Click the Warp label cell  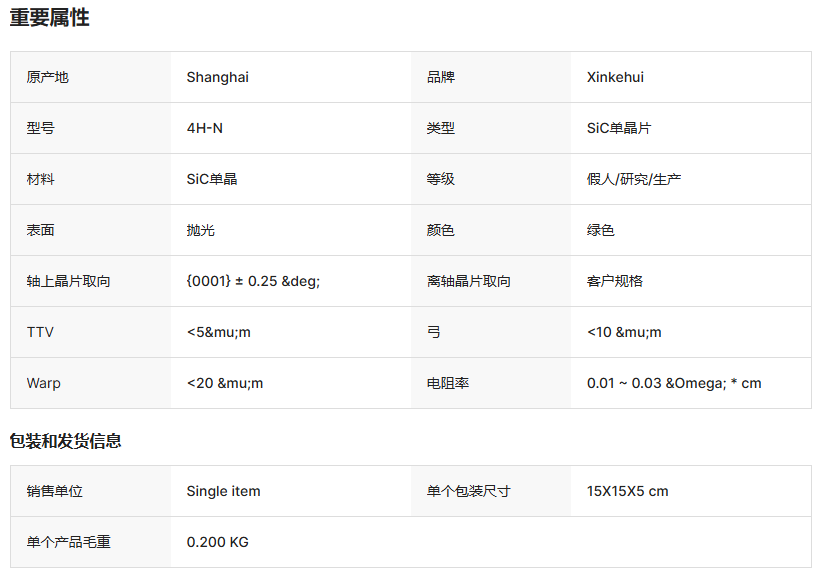pos(90,383)
